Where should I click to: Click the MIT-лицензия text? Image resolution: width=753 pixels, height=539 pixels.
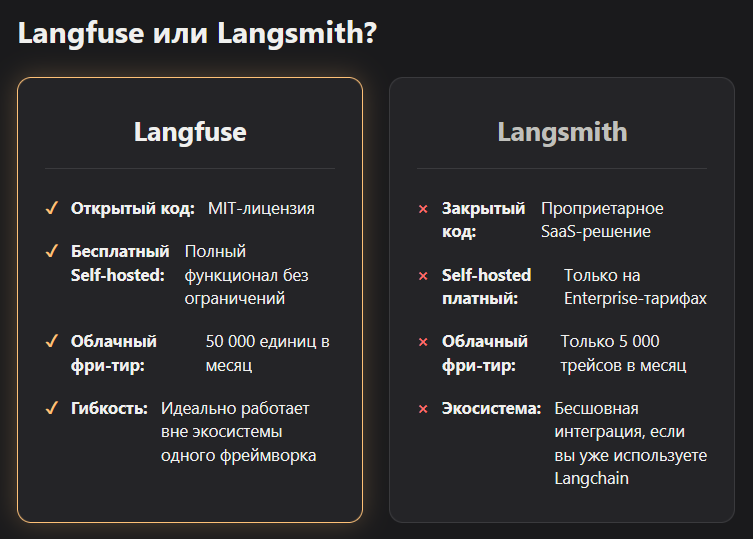[261, 208]
